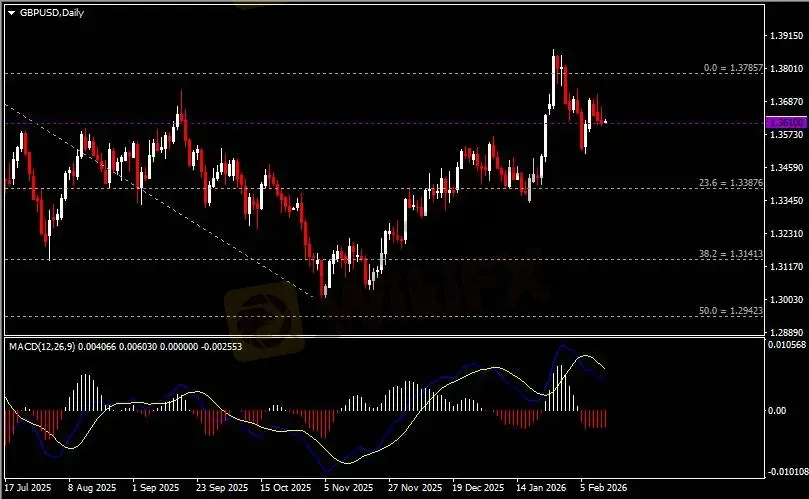Click the purple current price tag

point(786,123)
